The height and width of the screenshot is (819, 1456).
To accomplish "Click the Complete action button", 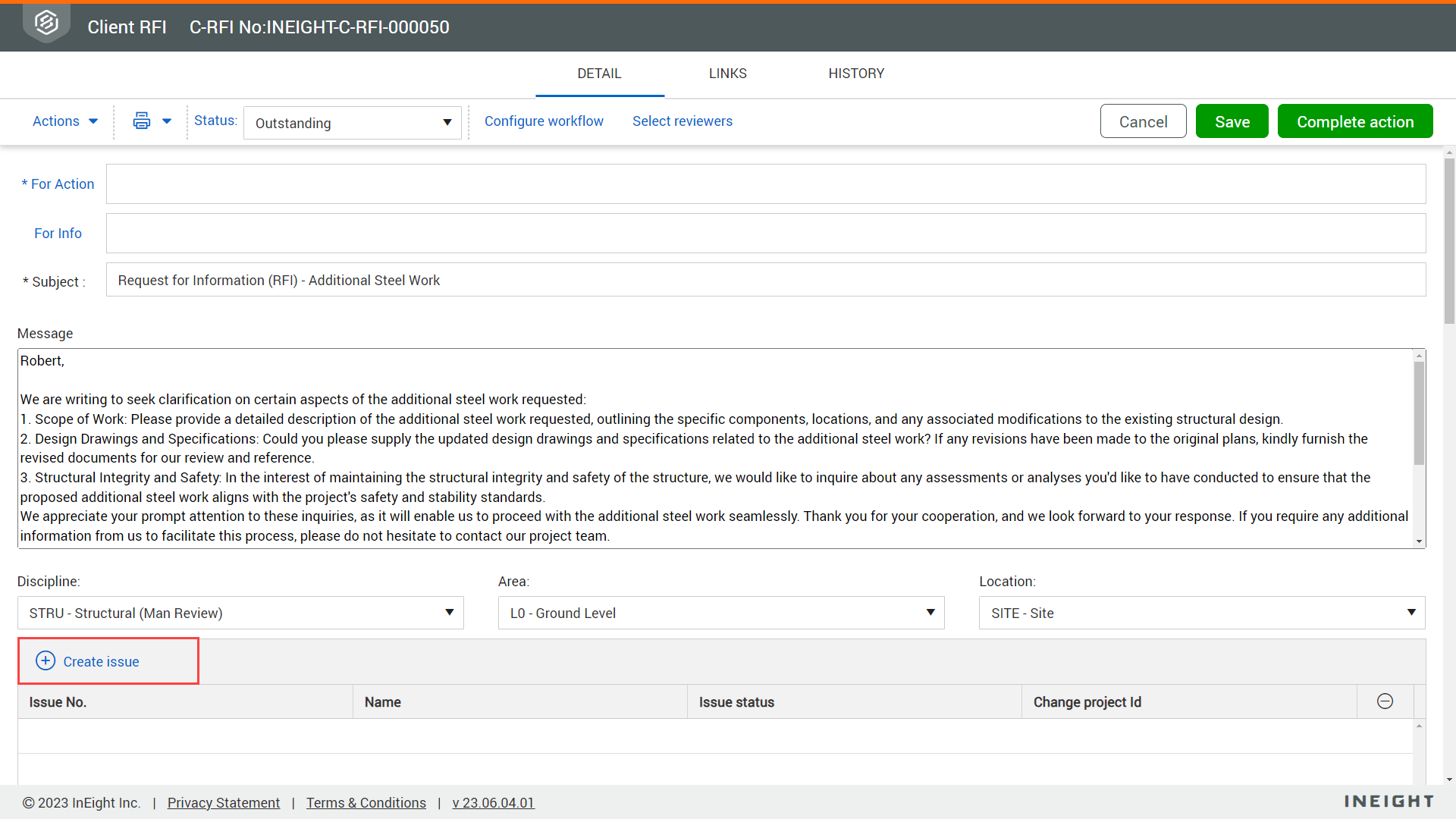I will pyautogui.click(x=1354, y=121).
